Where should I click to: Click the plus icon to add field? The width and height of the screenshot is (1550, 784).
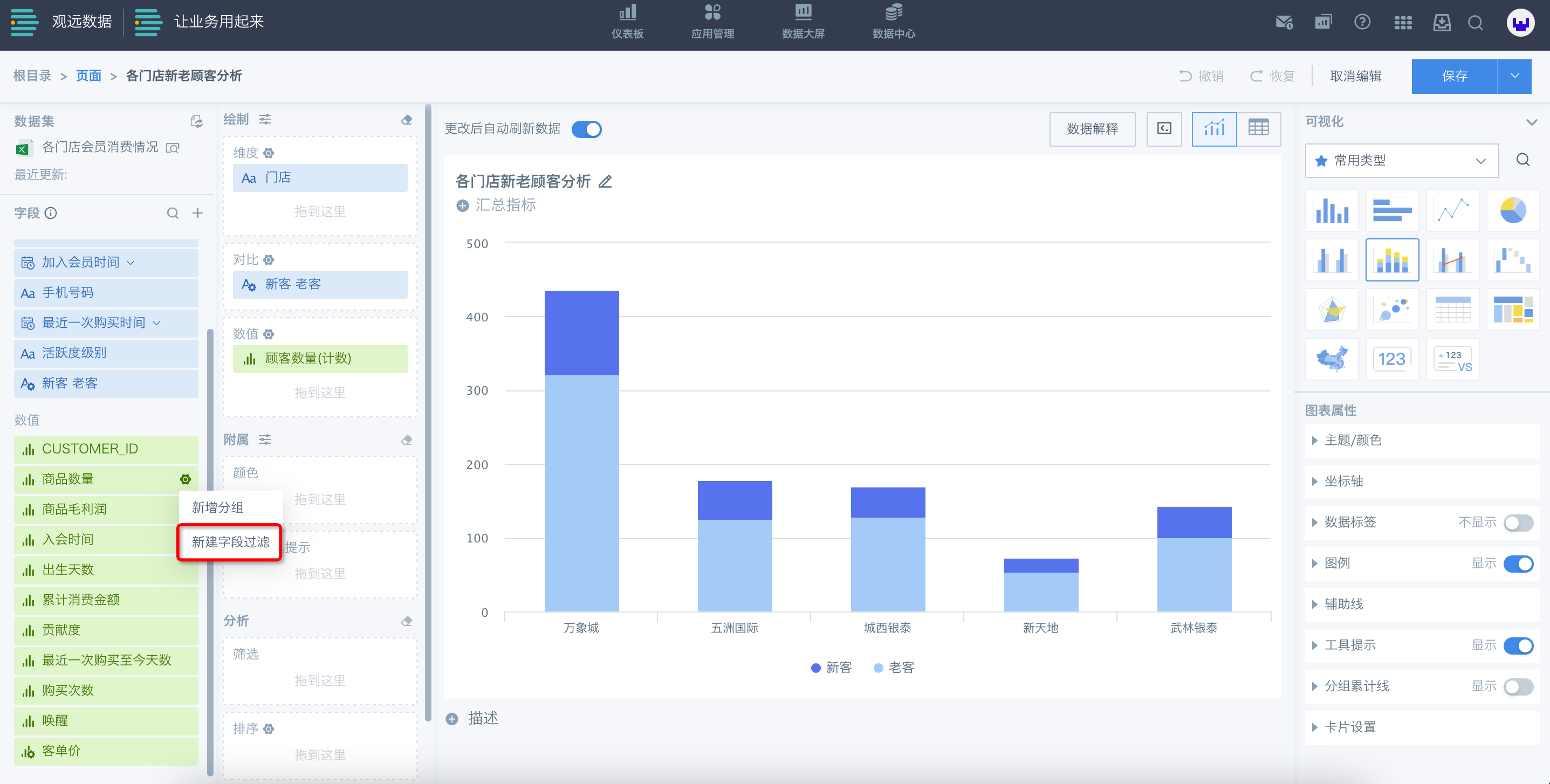click(197, 213)
